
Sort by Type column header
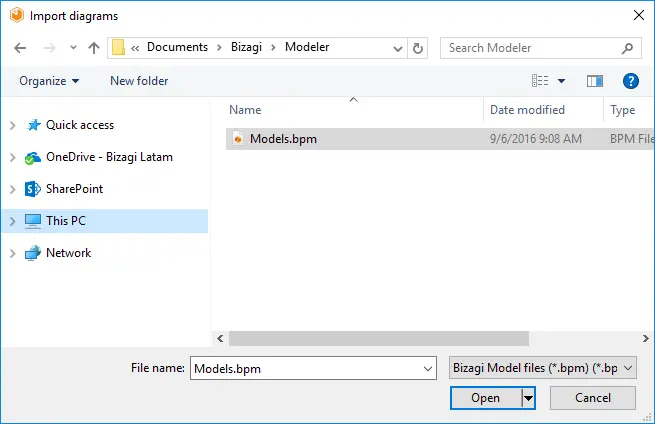[x=622, y=110]
